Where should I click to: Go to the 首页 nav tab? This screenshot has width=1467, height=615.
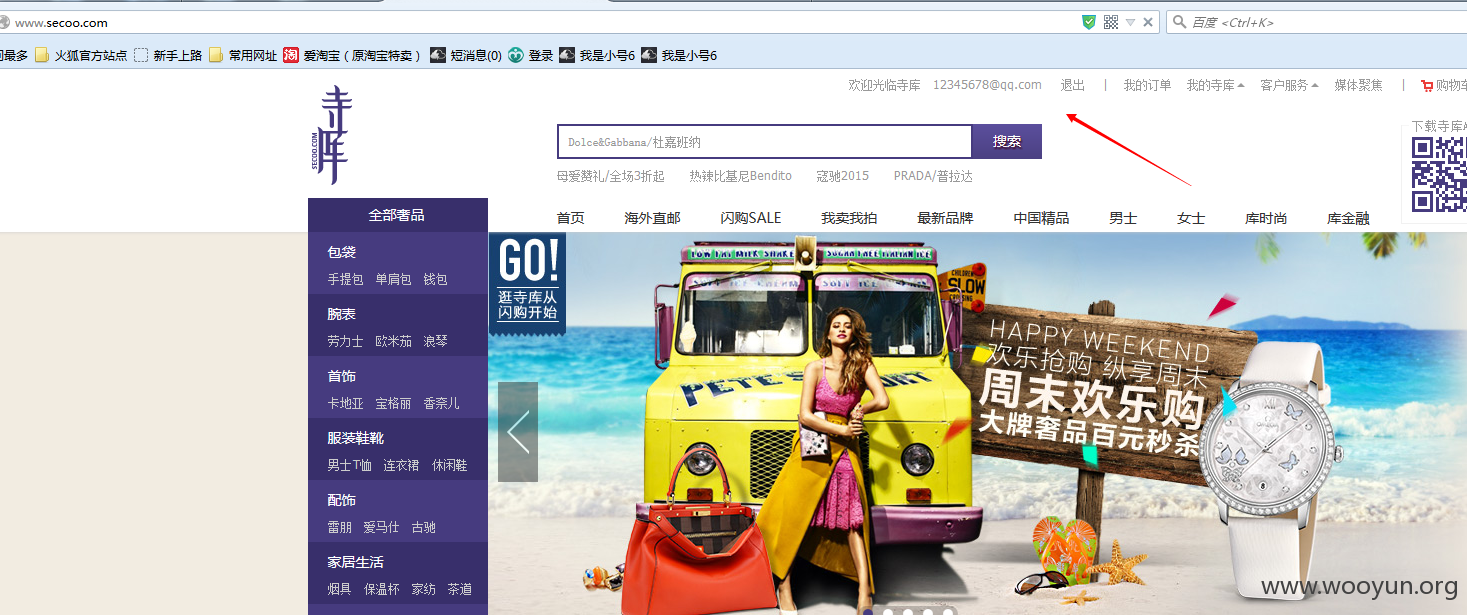tap(570, 218)
